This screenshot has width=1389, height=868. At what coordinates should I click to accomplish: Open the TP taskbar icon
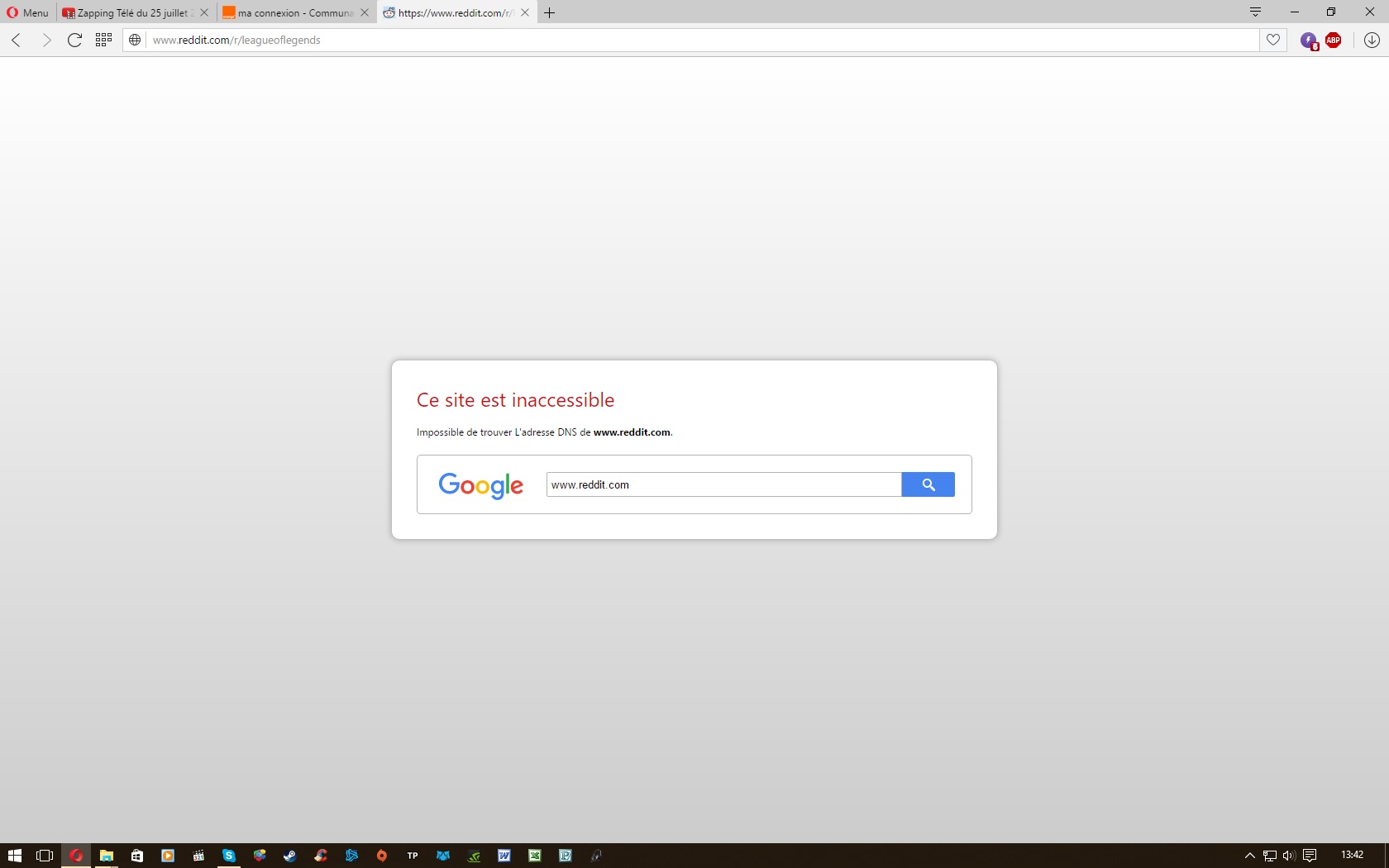tap(413, 856)
